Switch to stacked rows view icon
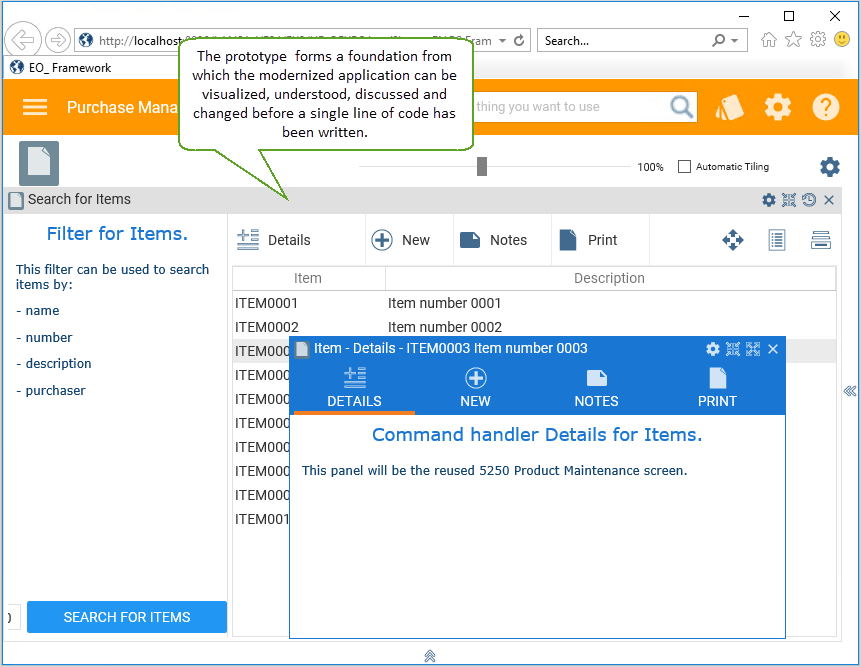 (820, 240)
